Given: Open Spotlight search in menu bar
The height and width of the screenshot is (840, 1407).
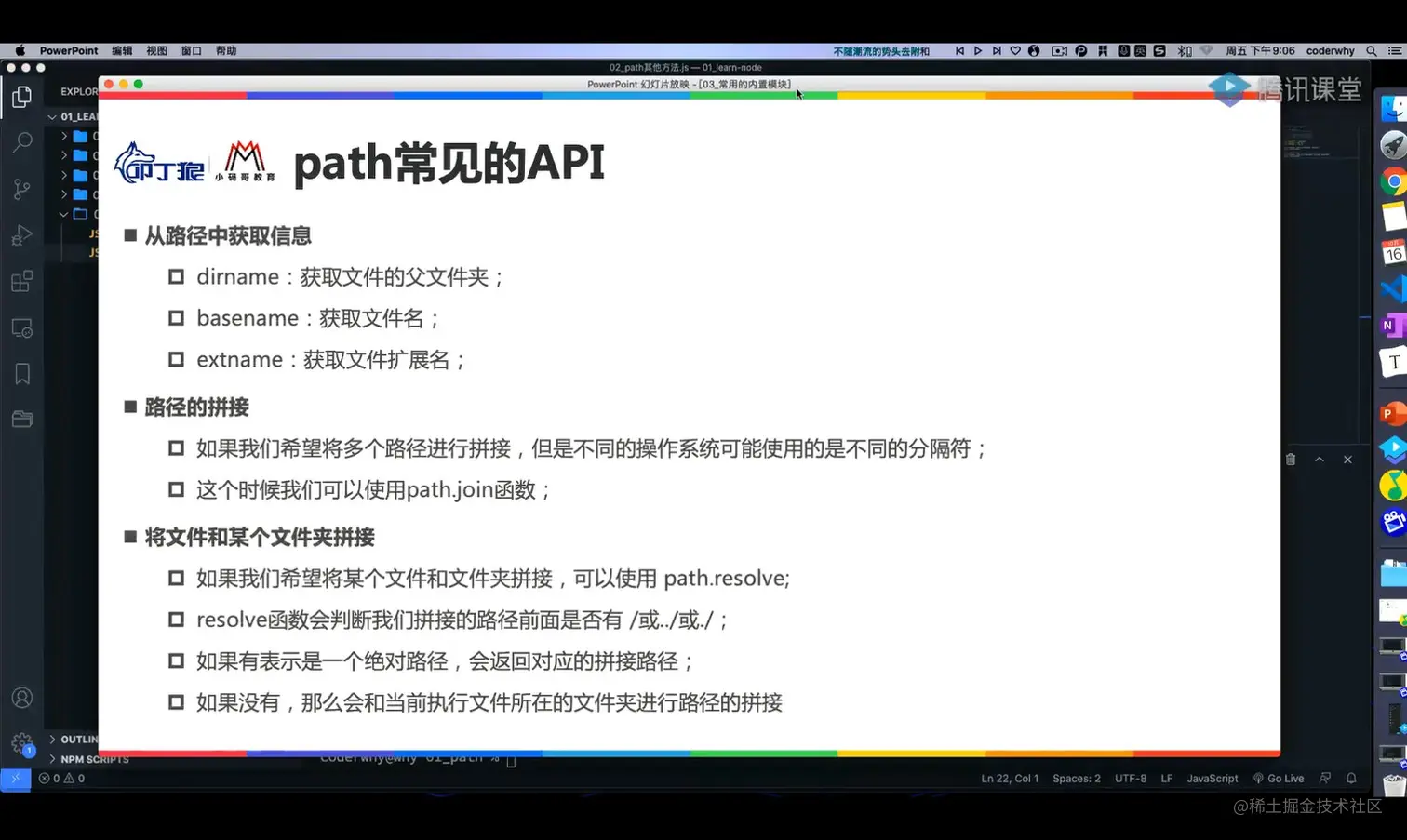Looking at the screenshot, I should tap(1372, 51).
